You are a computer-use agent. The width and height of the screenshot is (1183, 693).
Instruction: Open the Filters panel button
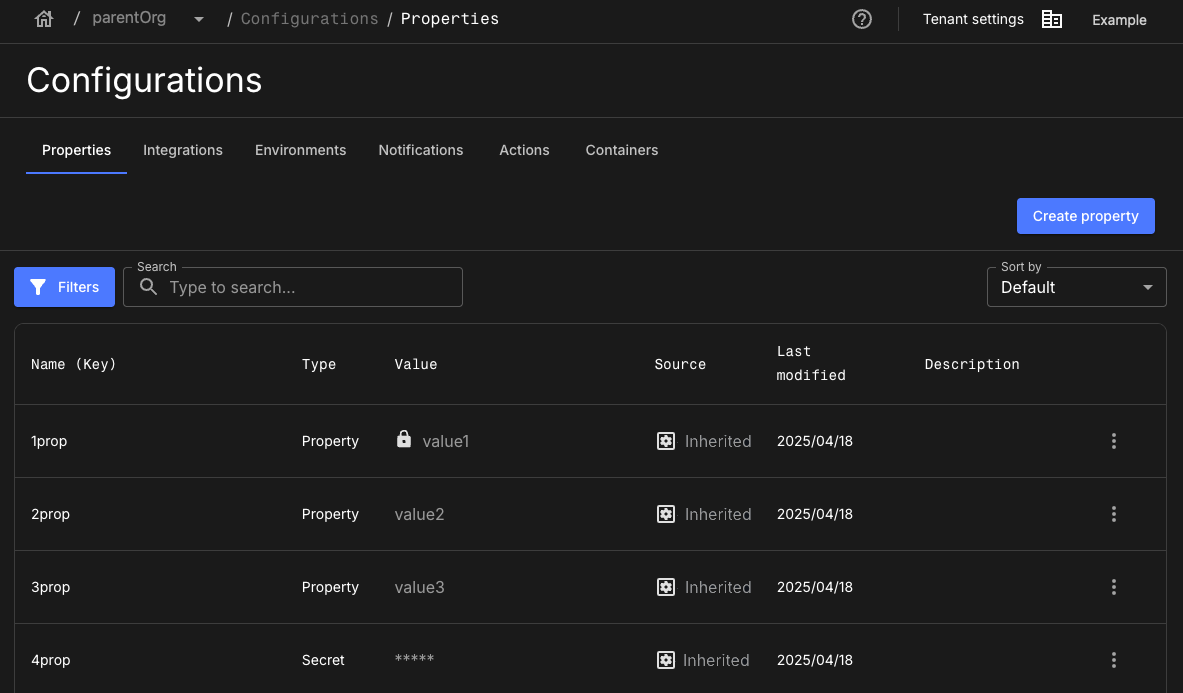[64, 287]
